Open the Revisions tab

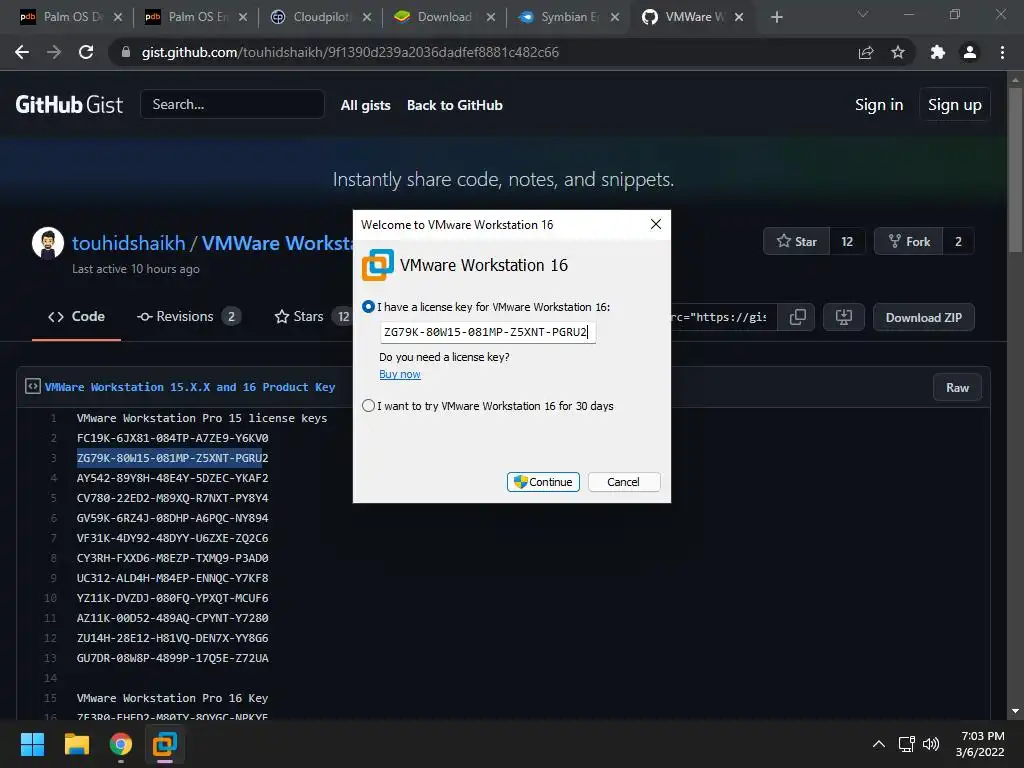click(189, 317)
